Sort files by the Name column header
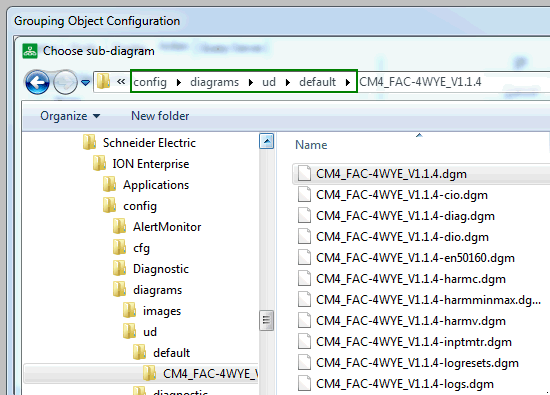The height and width of the screenshot is (395, 550). [x=311, y=145]
